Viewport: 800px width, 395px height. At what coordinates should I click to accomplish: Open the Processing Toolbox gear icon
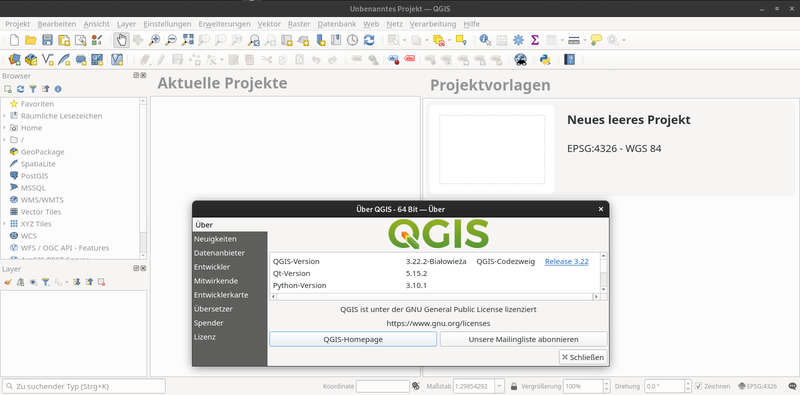click(x=518, y=40)
